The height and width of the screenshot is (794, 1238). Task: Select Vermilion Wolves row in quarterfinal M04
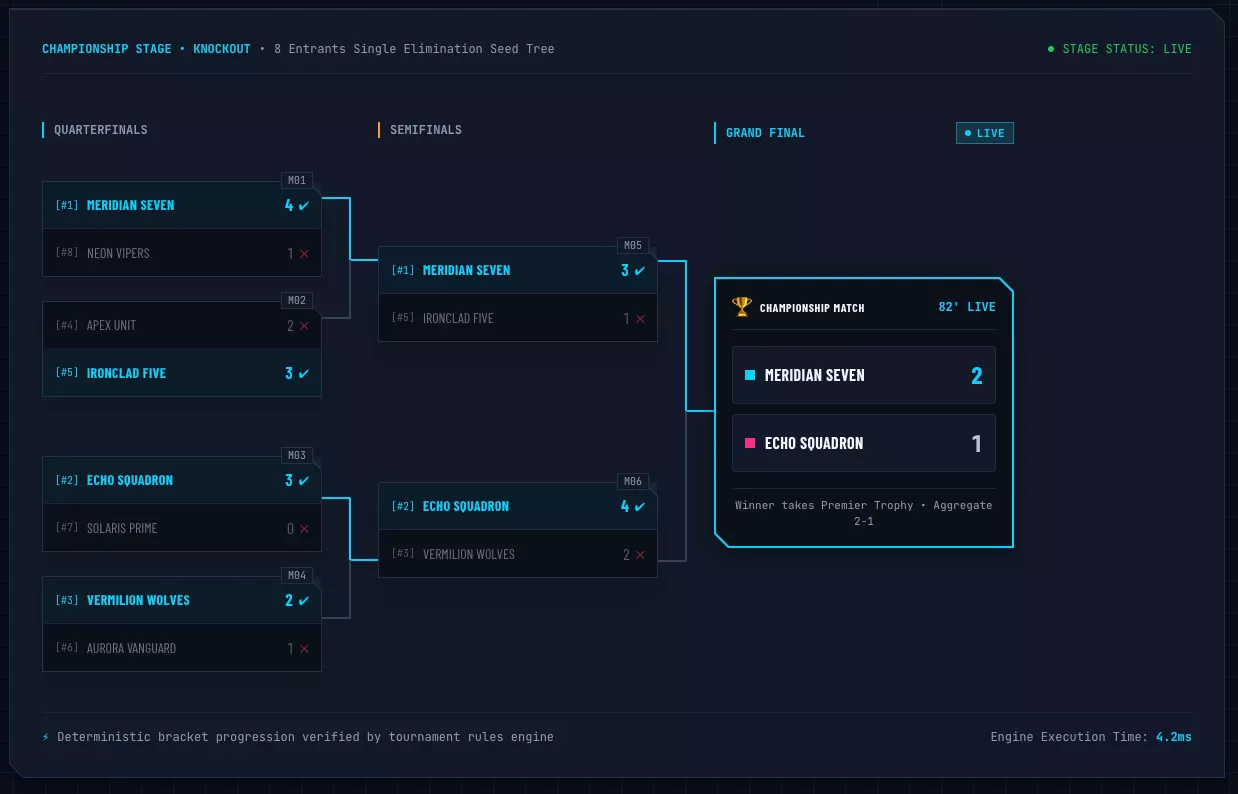click(182, 600)
